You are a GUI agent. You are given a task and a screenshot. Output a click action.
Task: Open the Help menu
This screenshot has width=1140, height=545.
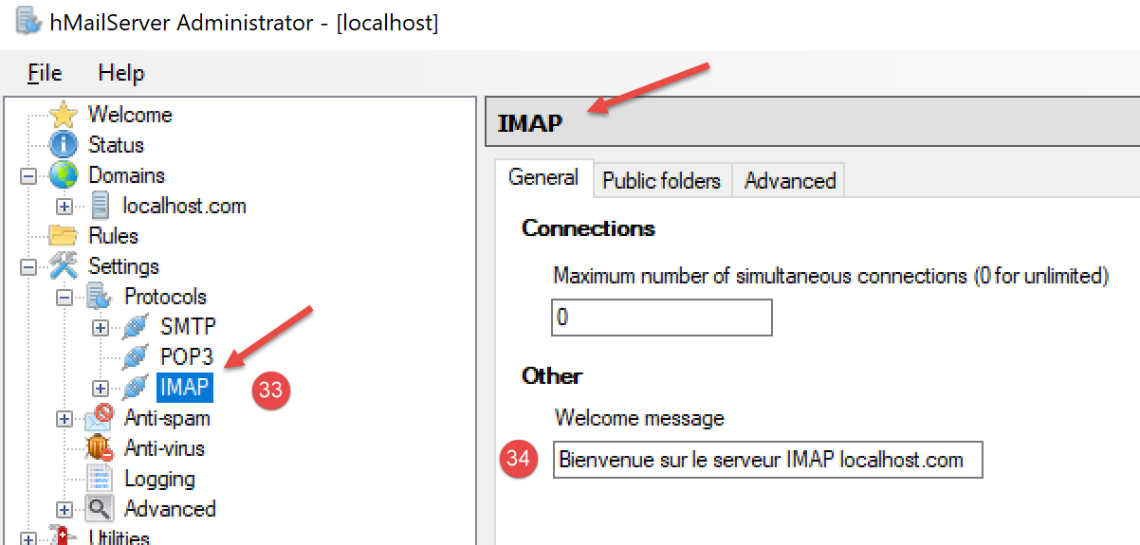[121, 73]
